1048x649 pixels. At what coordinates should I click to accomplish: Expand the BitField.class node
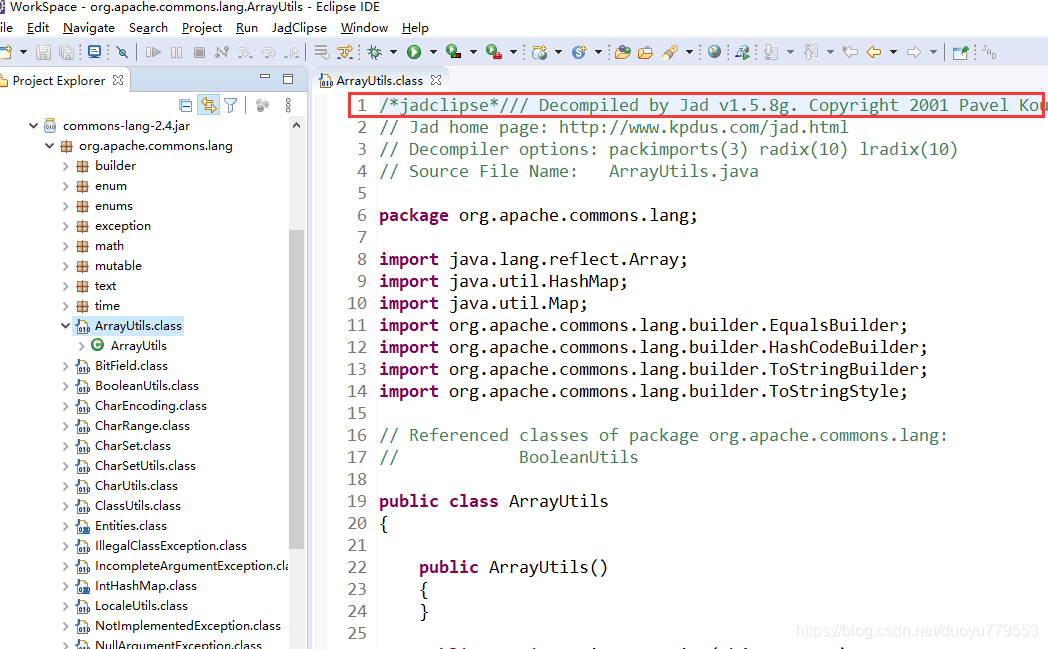(66, 366)
